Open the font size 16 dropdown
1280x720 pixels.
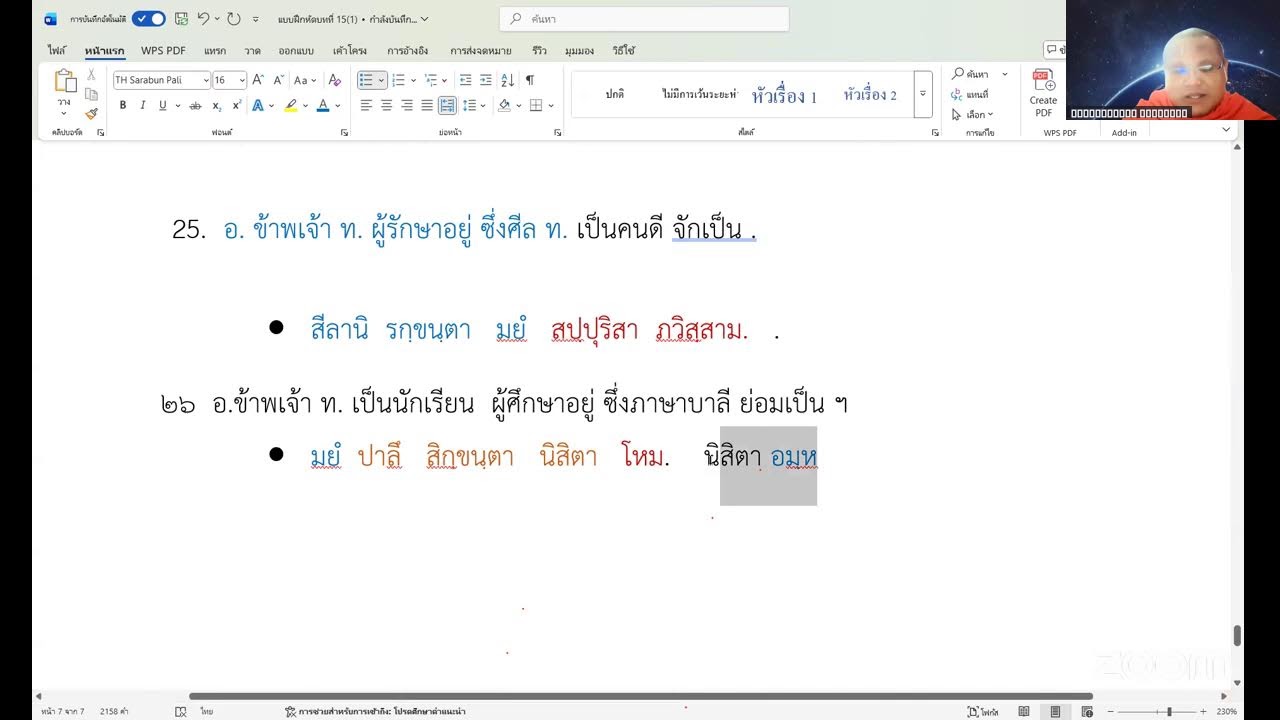coord(242,80)
